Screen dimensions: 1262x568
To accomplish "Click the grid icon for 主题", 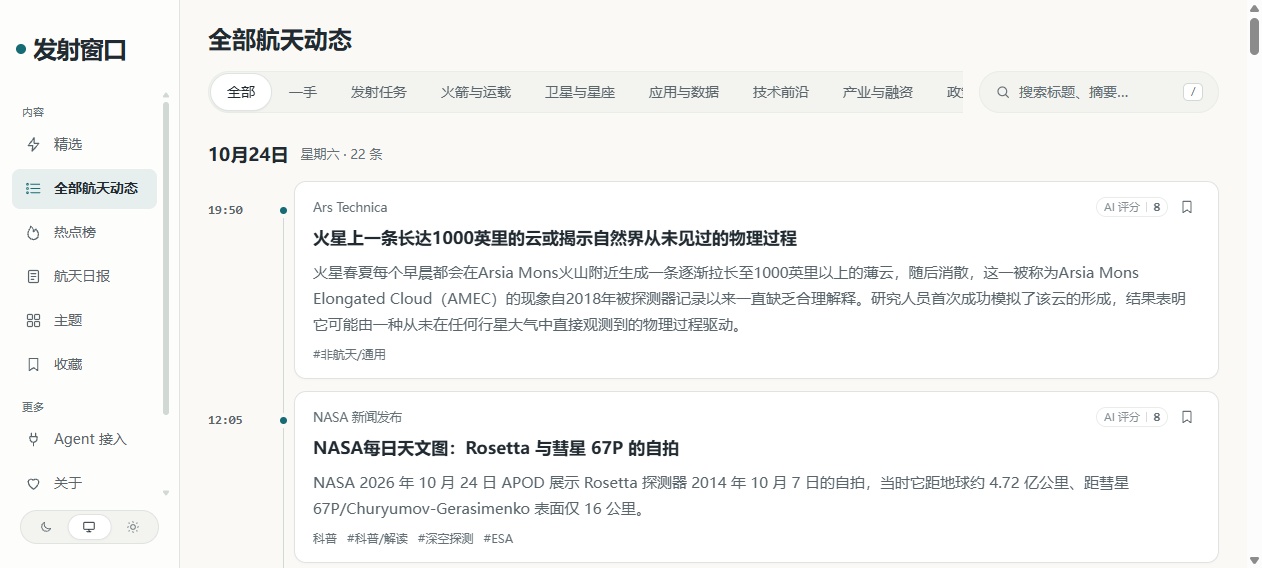I will point(33,320).
